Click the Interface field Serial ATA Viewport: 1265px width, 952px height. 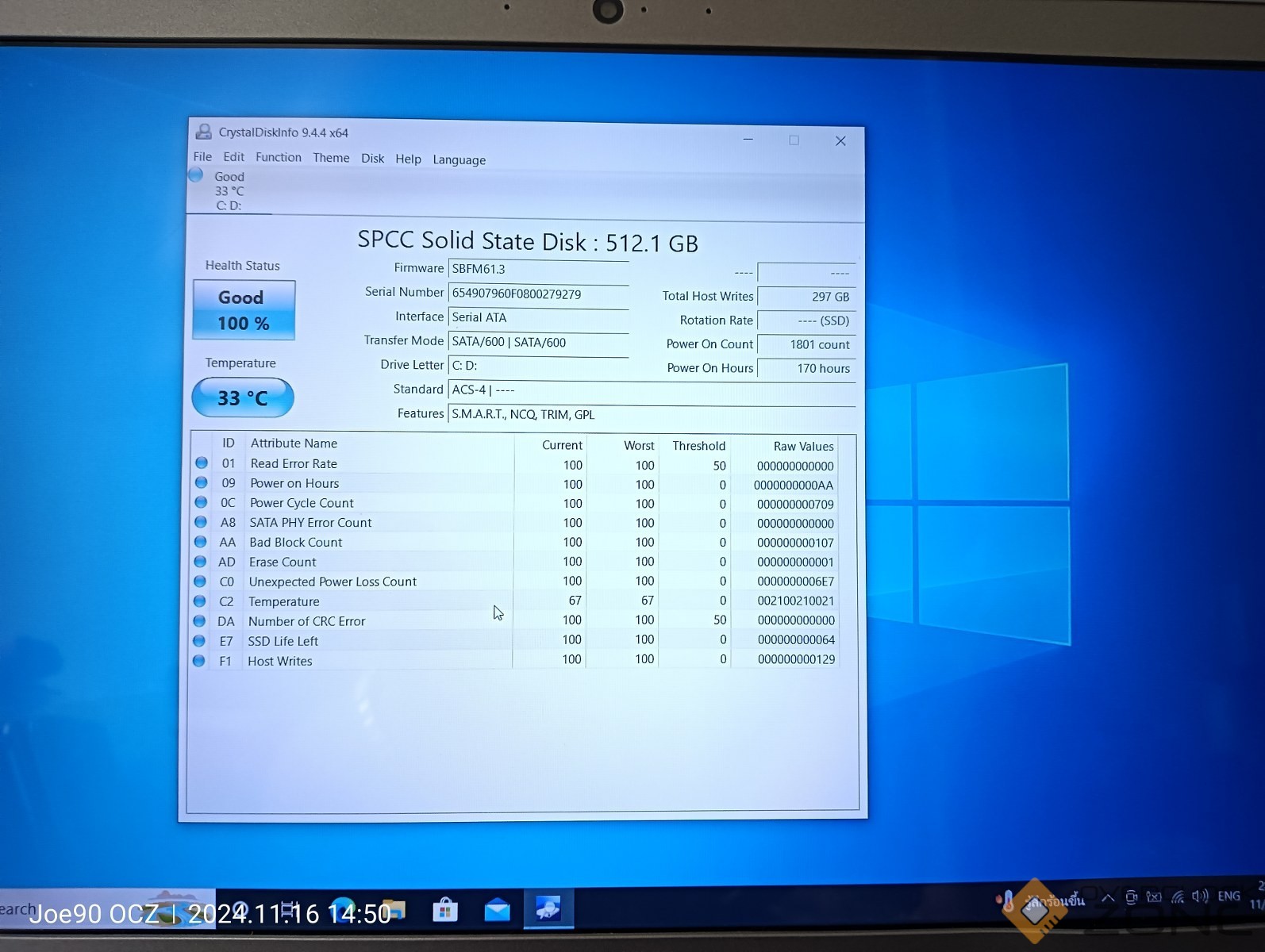(539, 317)
